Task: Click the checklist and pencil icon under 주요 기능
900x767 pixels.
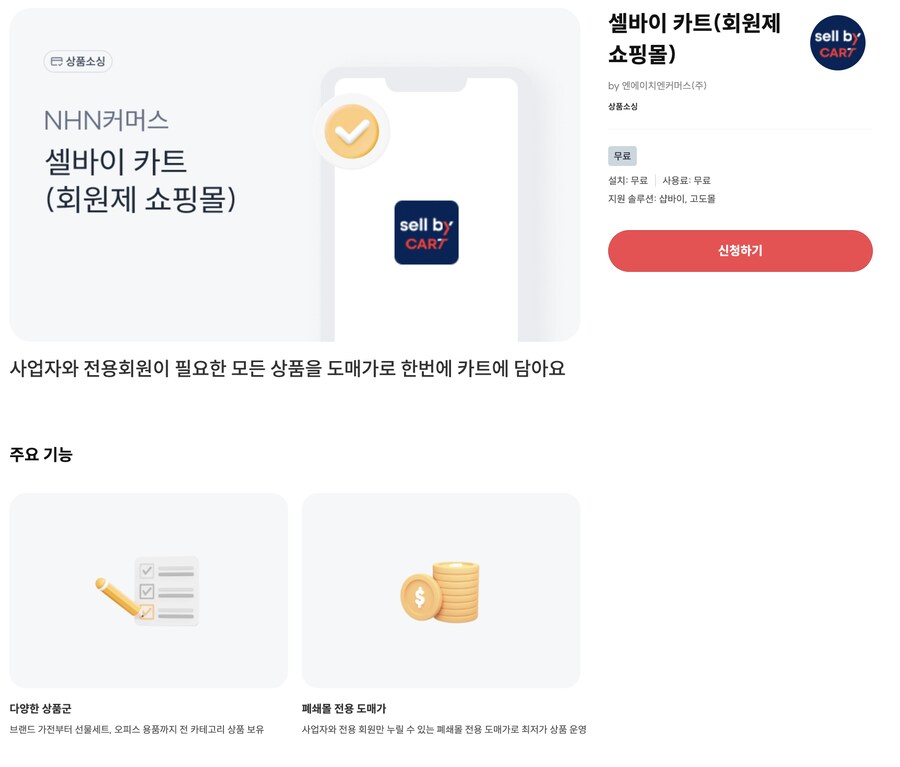Action: 148,589
